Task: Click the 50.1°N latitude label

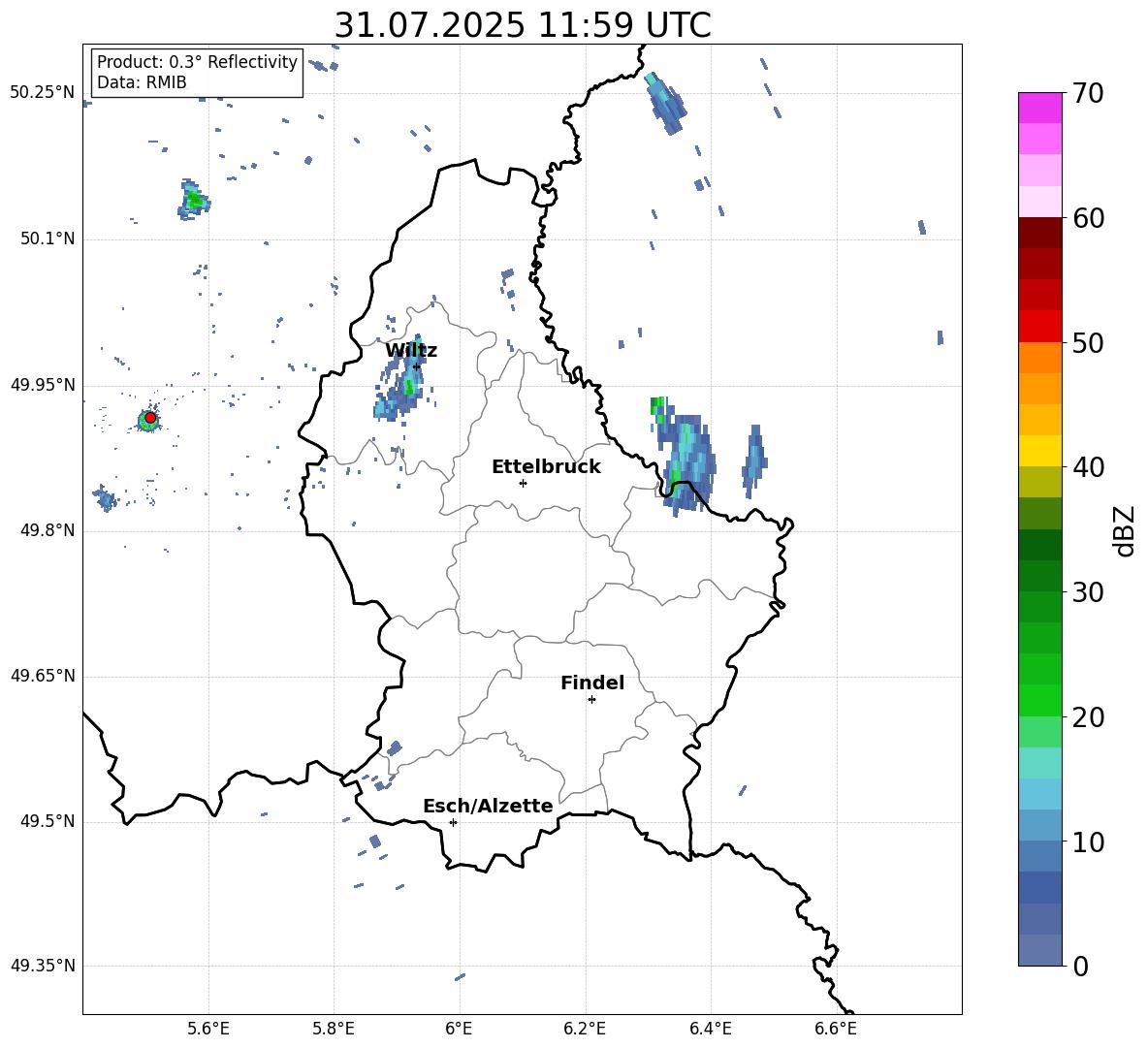Action: (47, 239)
